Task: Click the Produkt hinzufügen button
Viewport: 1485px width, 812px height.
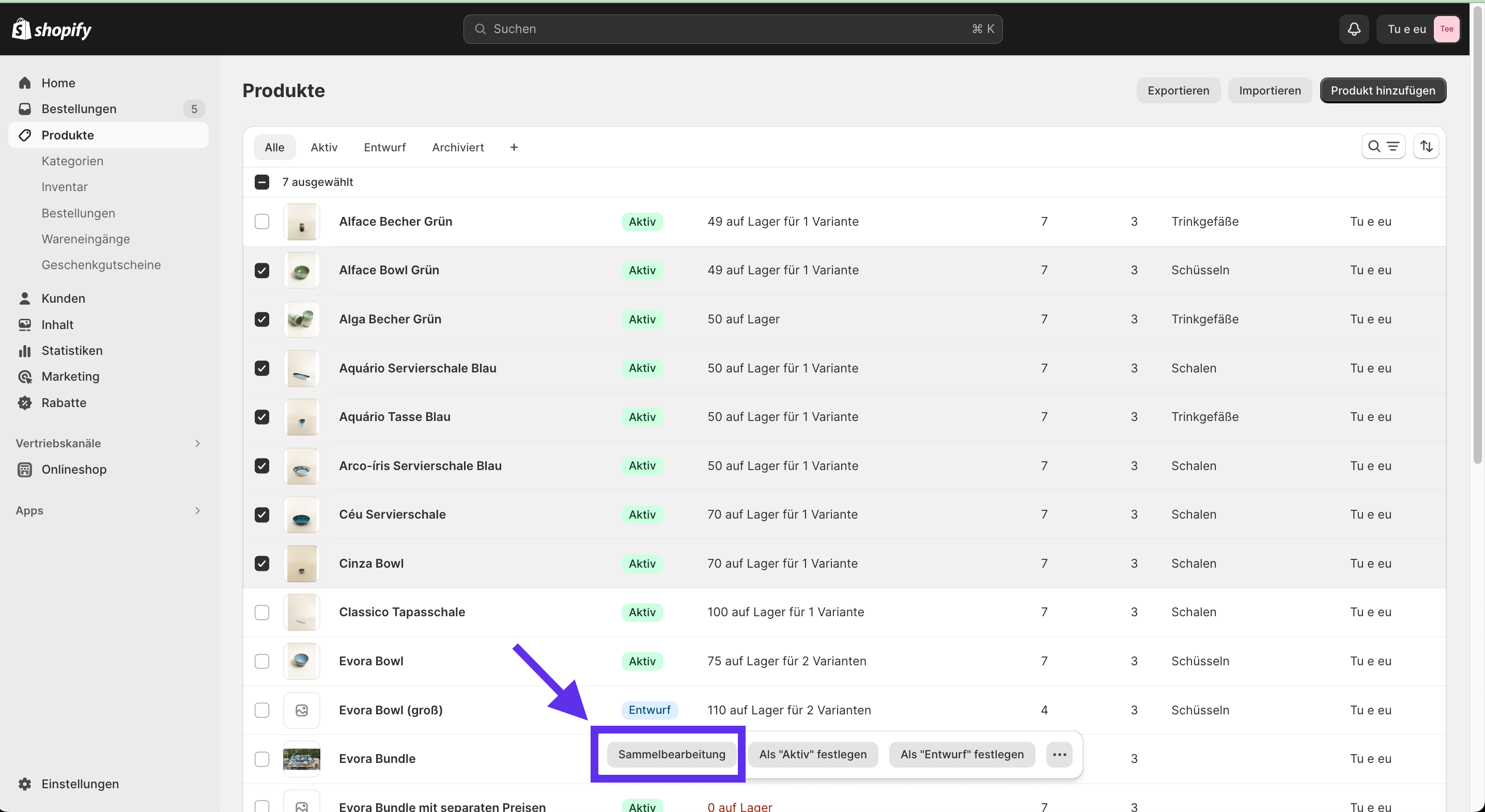Action: click(x=1383, y=91)
